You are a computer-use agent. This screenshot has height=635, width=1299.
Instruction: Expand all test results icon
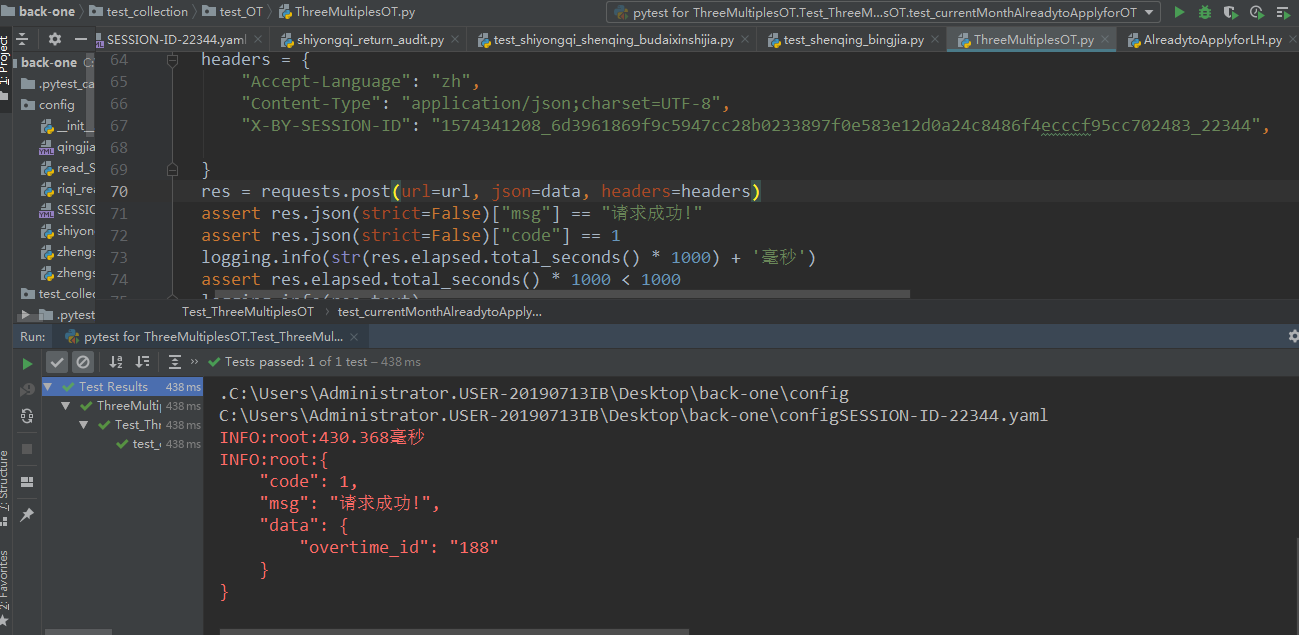click(x=175, y=362)
